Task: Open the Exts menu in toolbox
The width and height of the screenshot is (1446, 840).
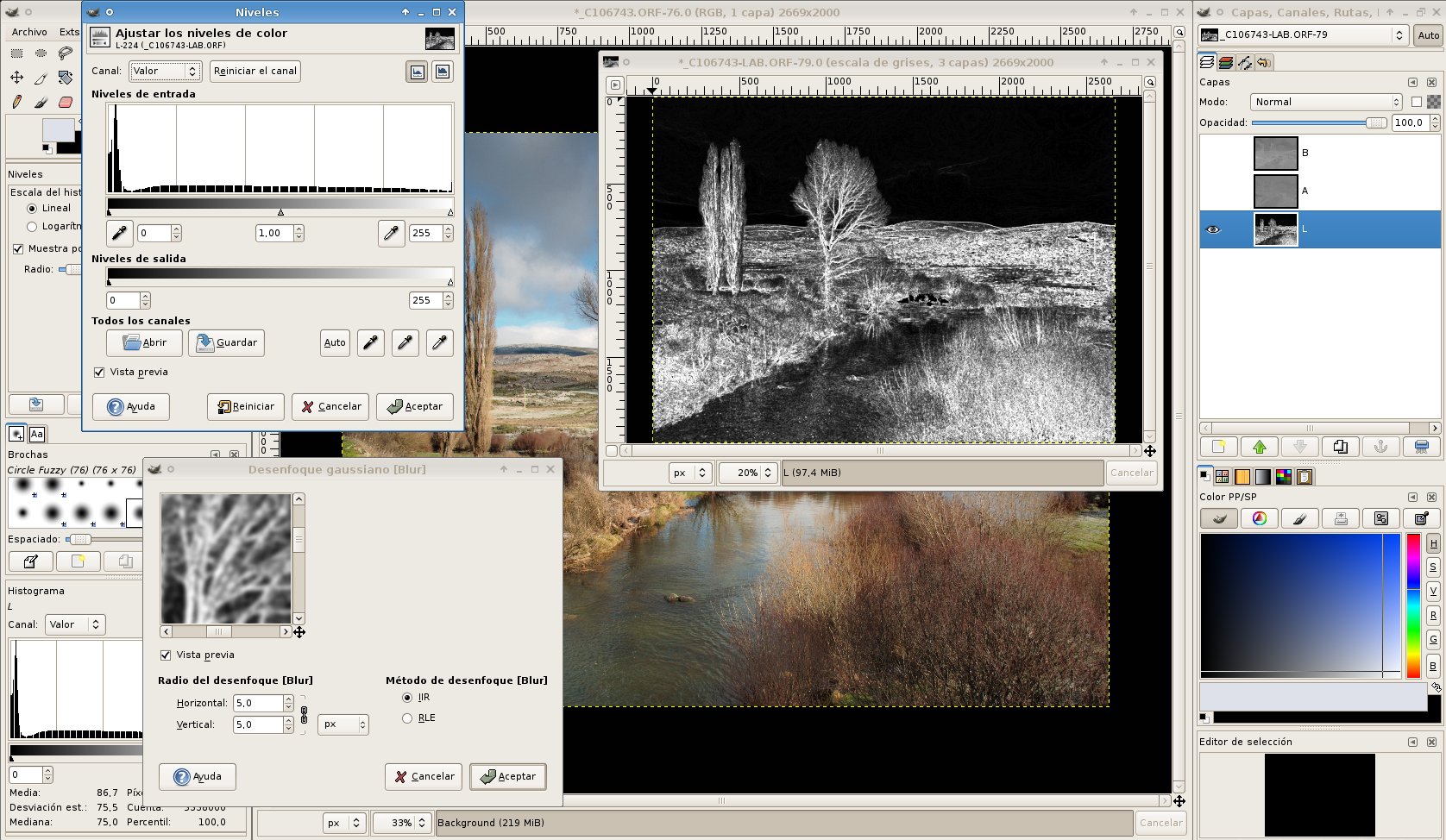Action: pos(69,32)
